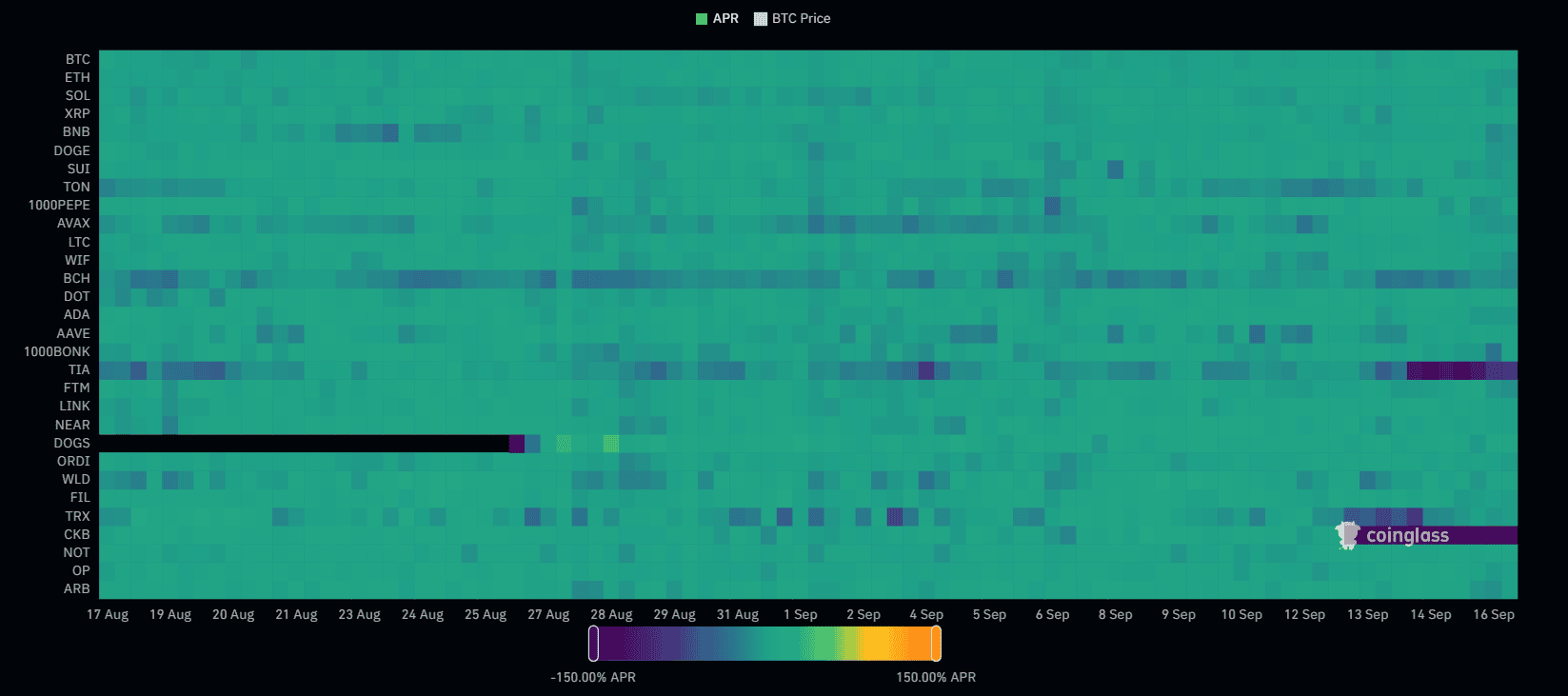Click the 20 Aug date label
This screenshot has width=1568, height=696.
coord(233,614)
